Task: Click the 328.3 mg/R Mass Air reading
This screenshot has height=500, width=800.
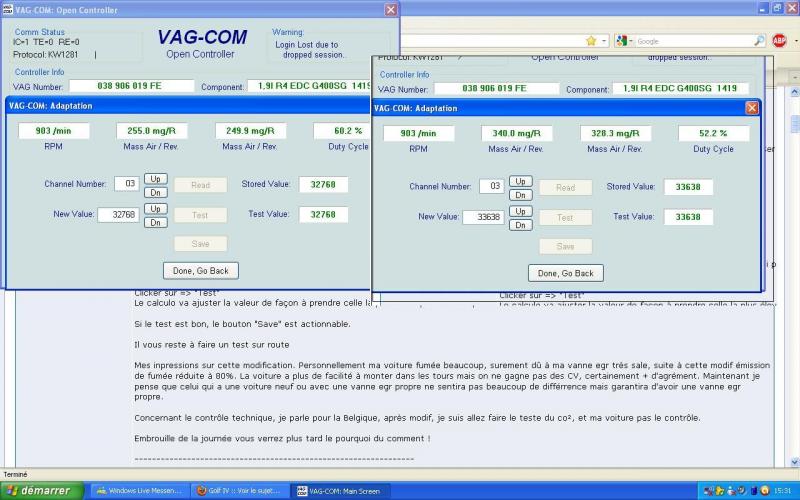Action: (615, 134)
